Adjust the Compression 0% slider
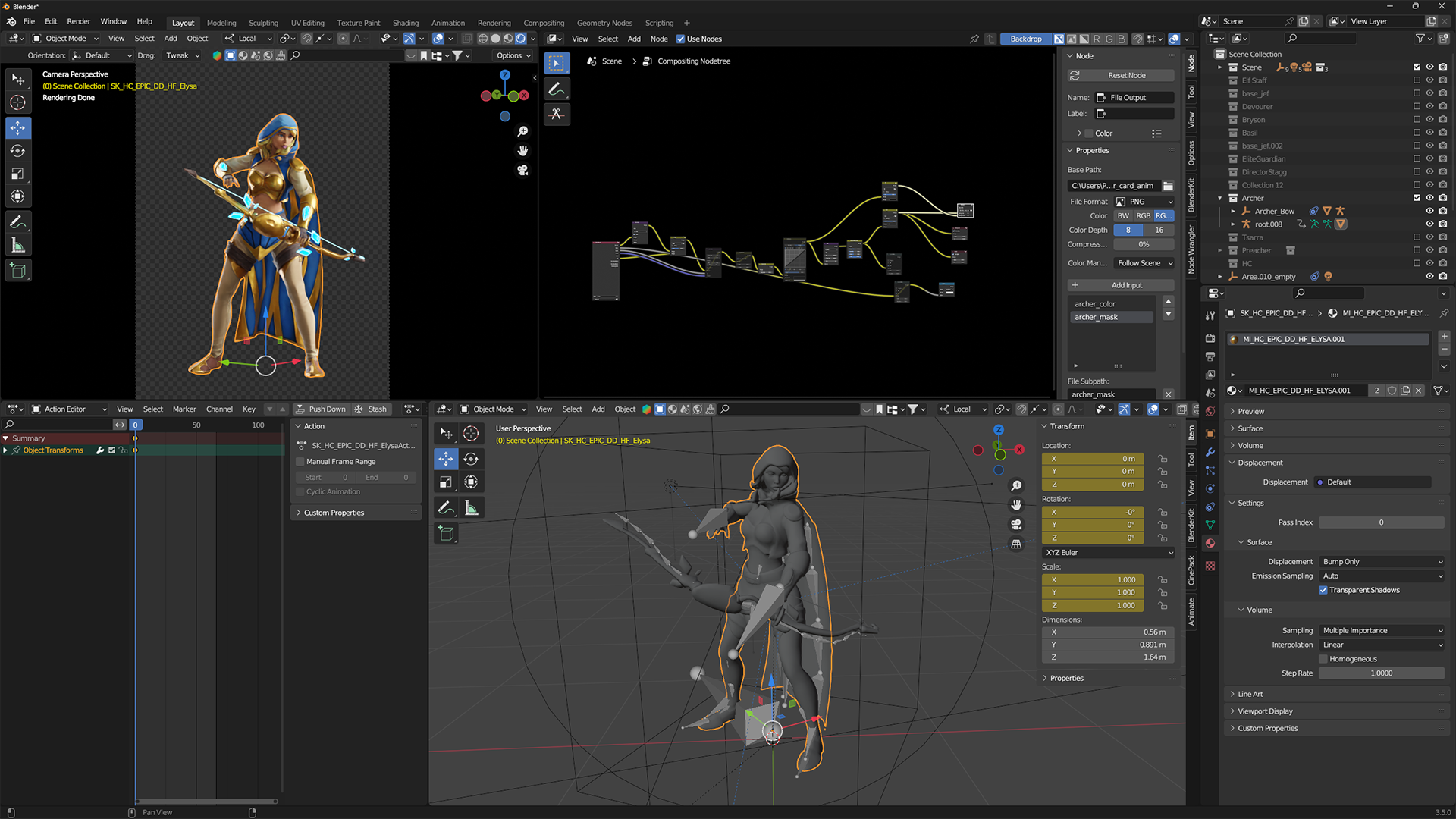 pos(1144,245)
